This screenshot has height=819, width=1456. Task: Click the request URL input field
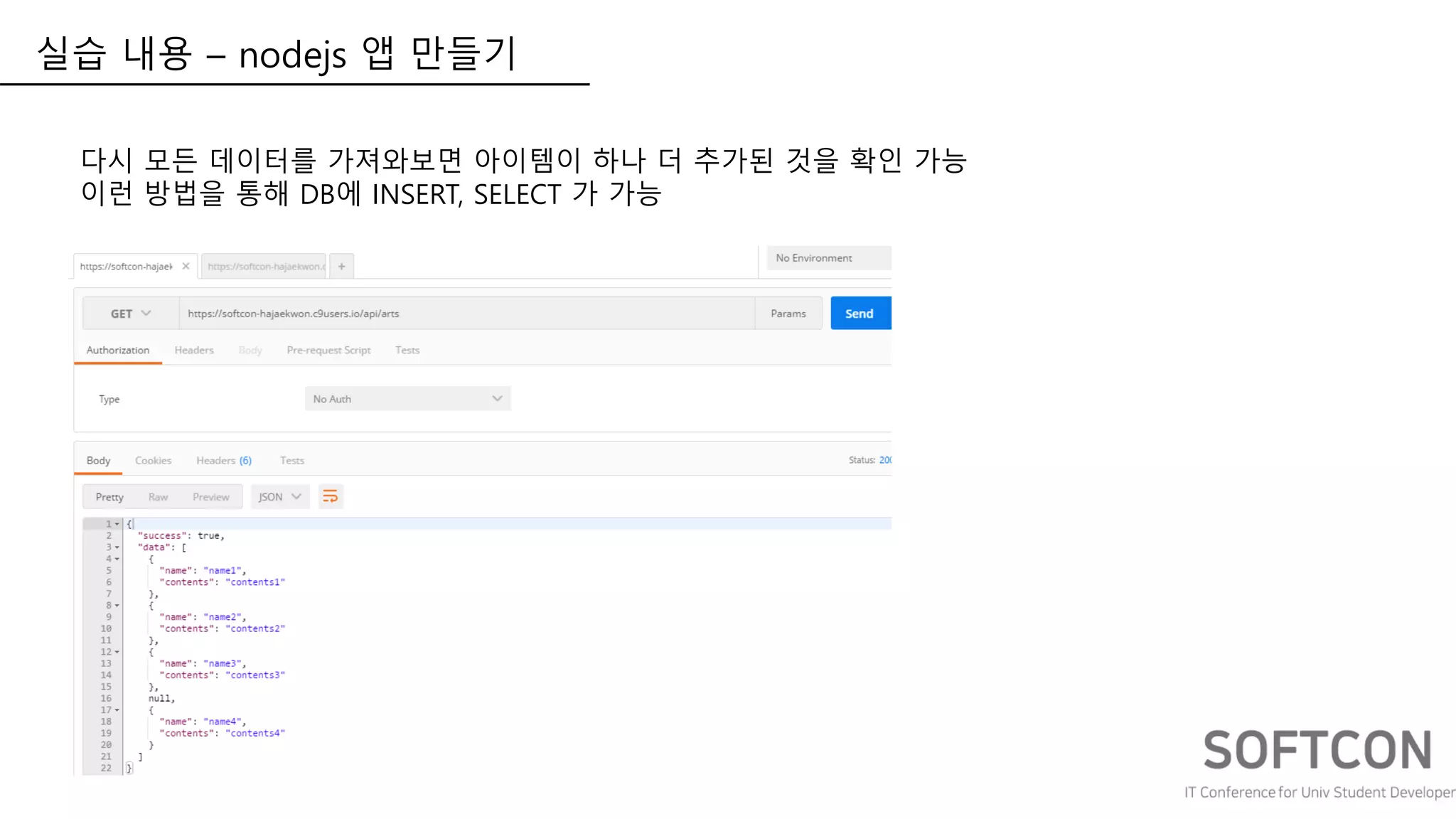click(x=467, y=314)
